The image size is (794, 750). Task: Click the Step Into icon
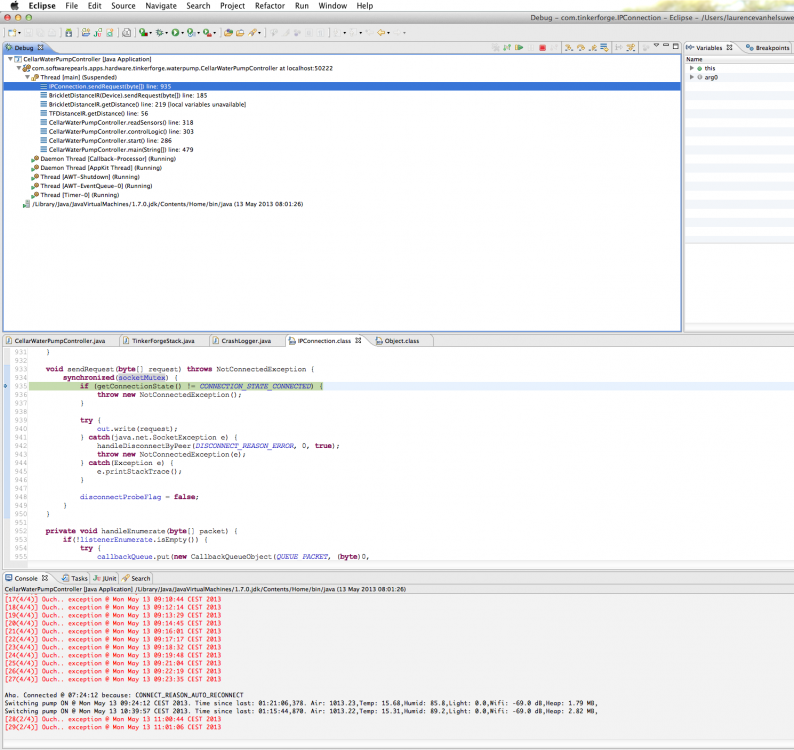(568, 47)
